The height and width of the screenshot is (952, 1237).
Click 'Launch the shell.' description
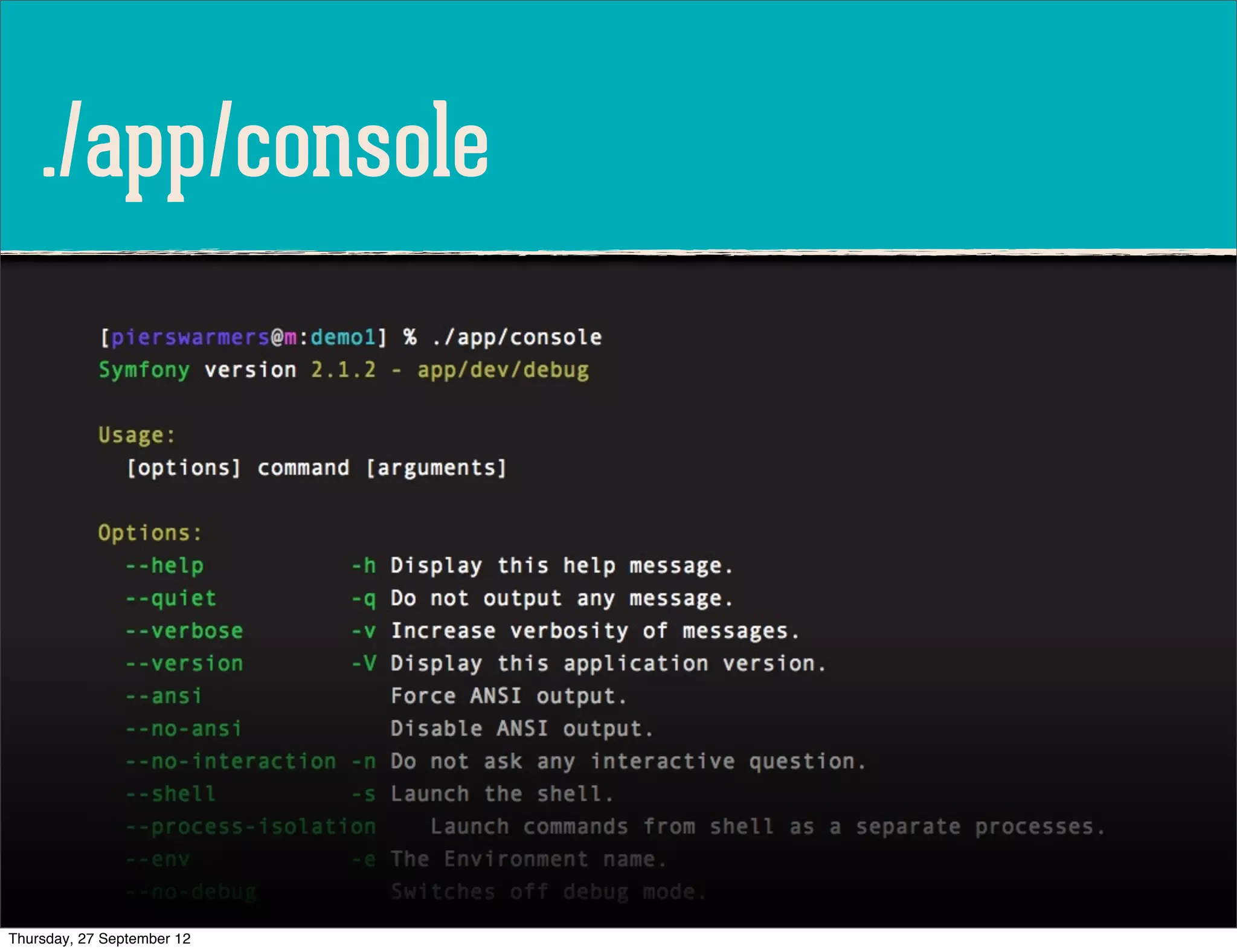pyautogui.click(x=502, y=794)
